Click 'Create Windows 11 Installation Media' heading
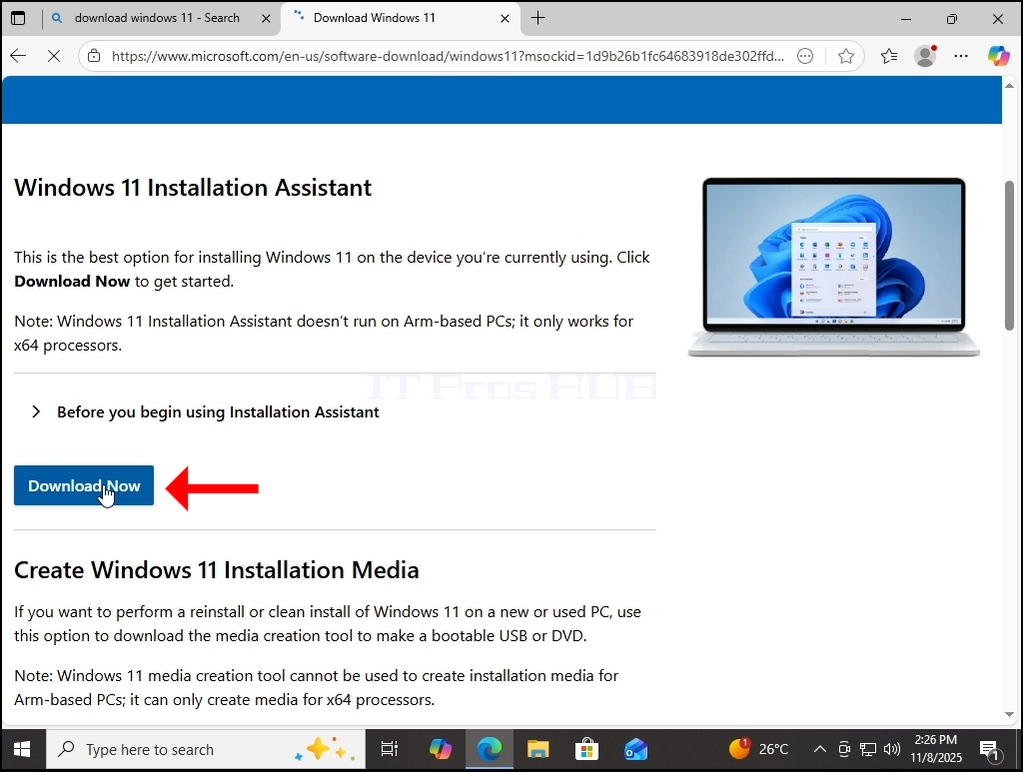The width and height of the screenshot is (1023, 772). click(217, 570)
